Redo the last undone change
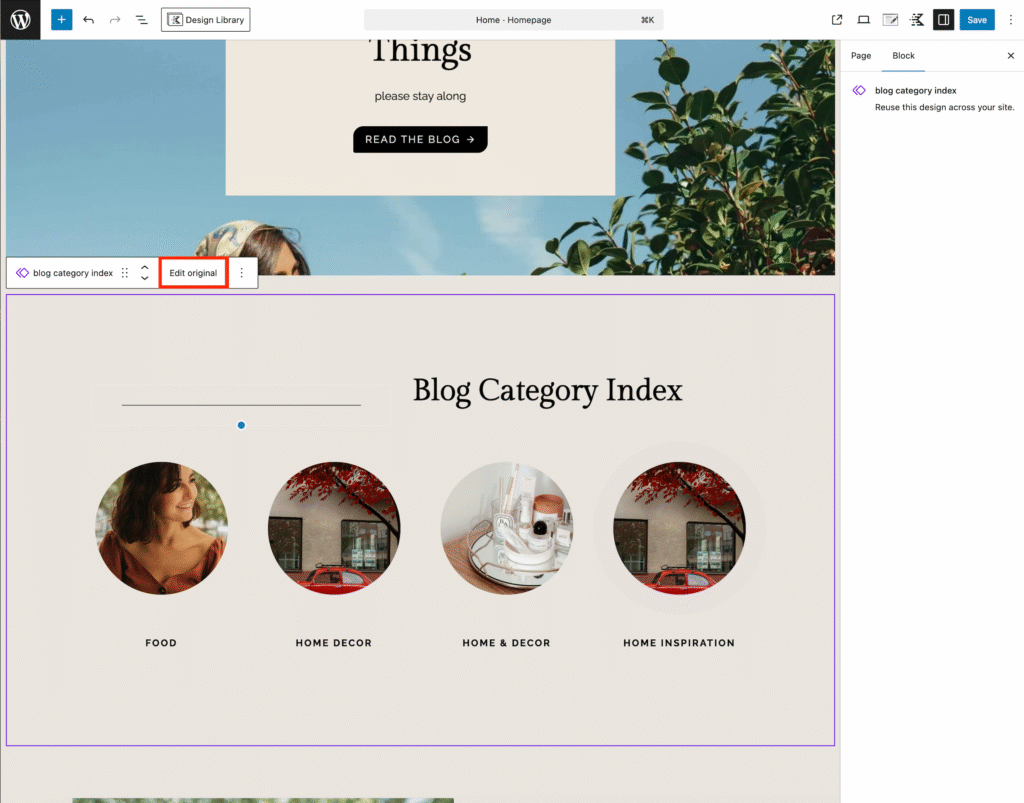Viewport: 1024px width, 803px height. pos(115,20)
